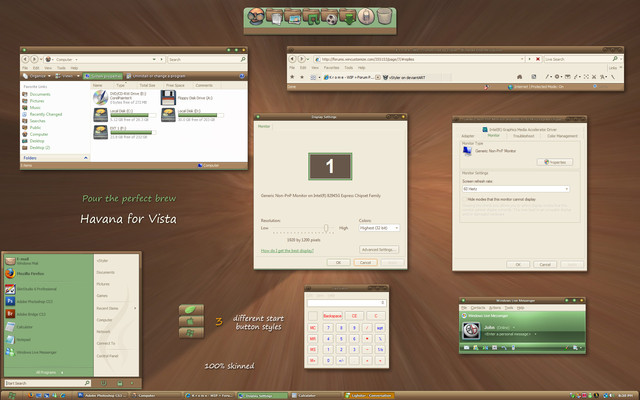The width and height of the screenshot is (640, 400).
Task: Collapse the Folders pane chevron in explorer
Action: [x=86, y=158]
